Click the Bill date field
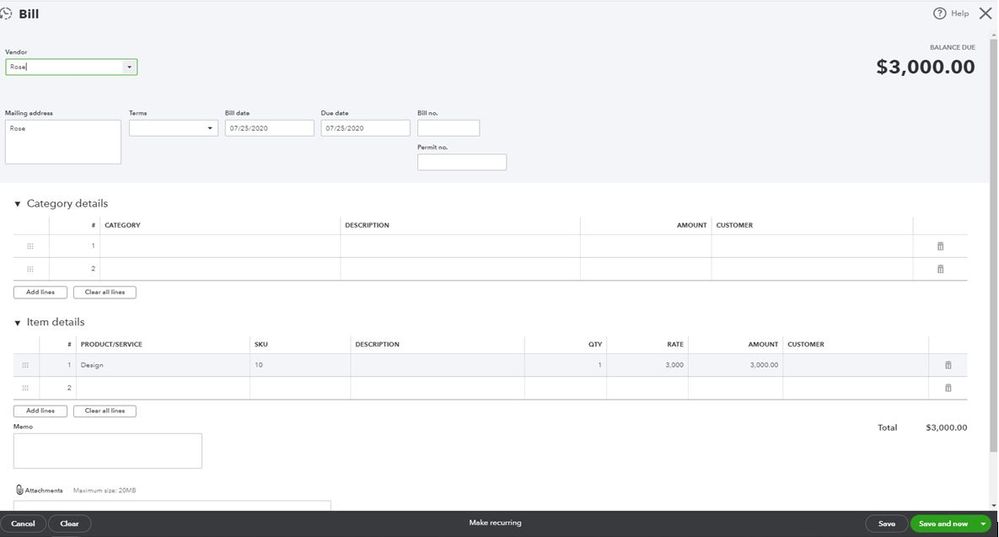The height and width of the screenshot is (537, 999). point(270,128)
